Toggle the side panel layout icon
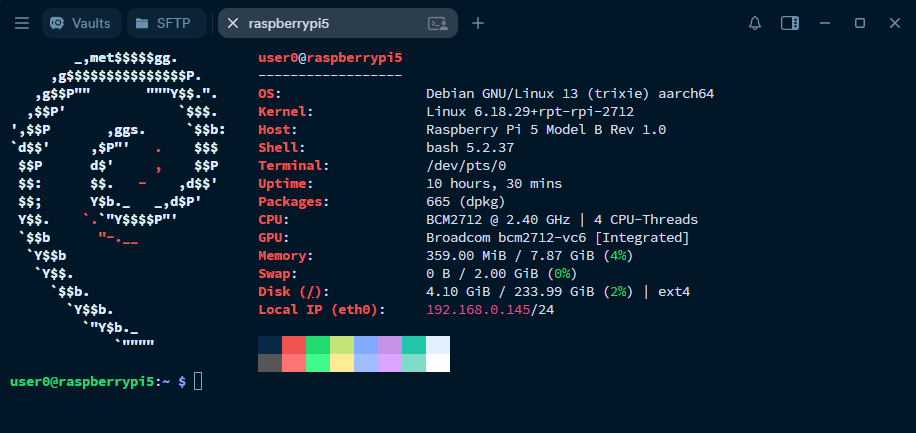916x433 pixels. pyautogui.click(x=790, y=23)
